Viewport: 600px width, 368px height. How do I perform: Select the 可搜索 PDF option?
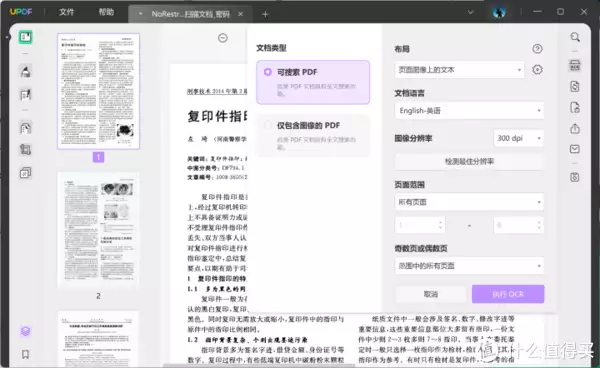pyautogui.click(x=313, y=82)
